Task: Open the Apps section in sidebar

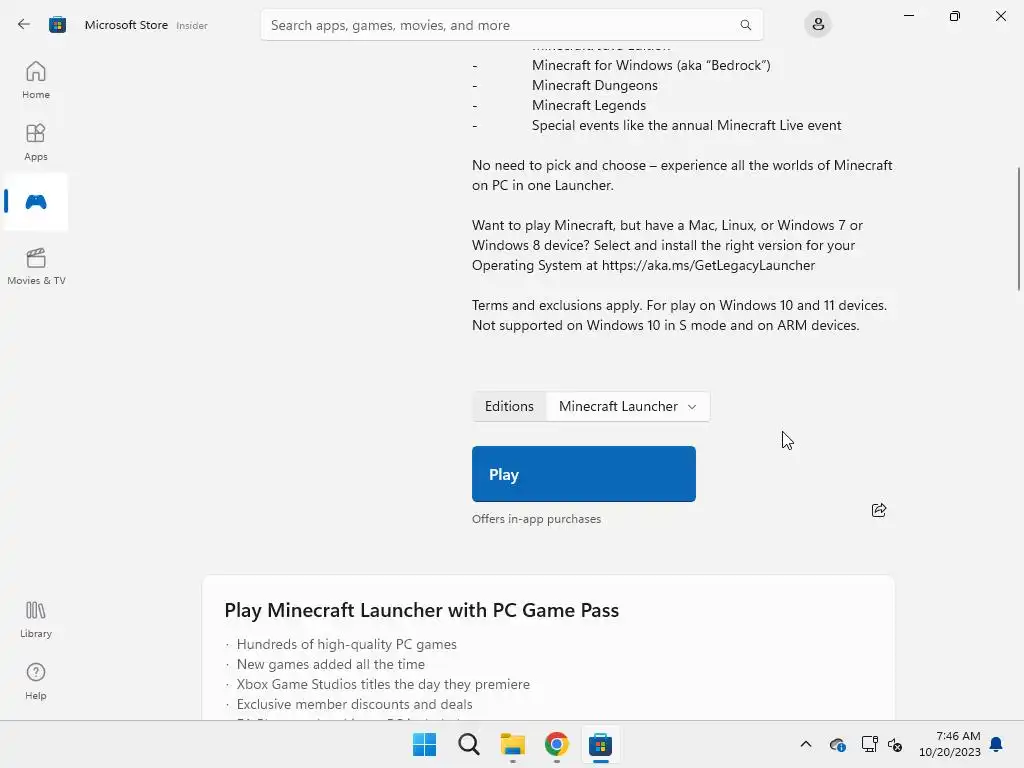Action: click(x=36, y=142)
